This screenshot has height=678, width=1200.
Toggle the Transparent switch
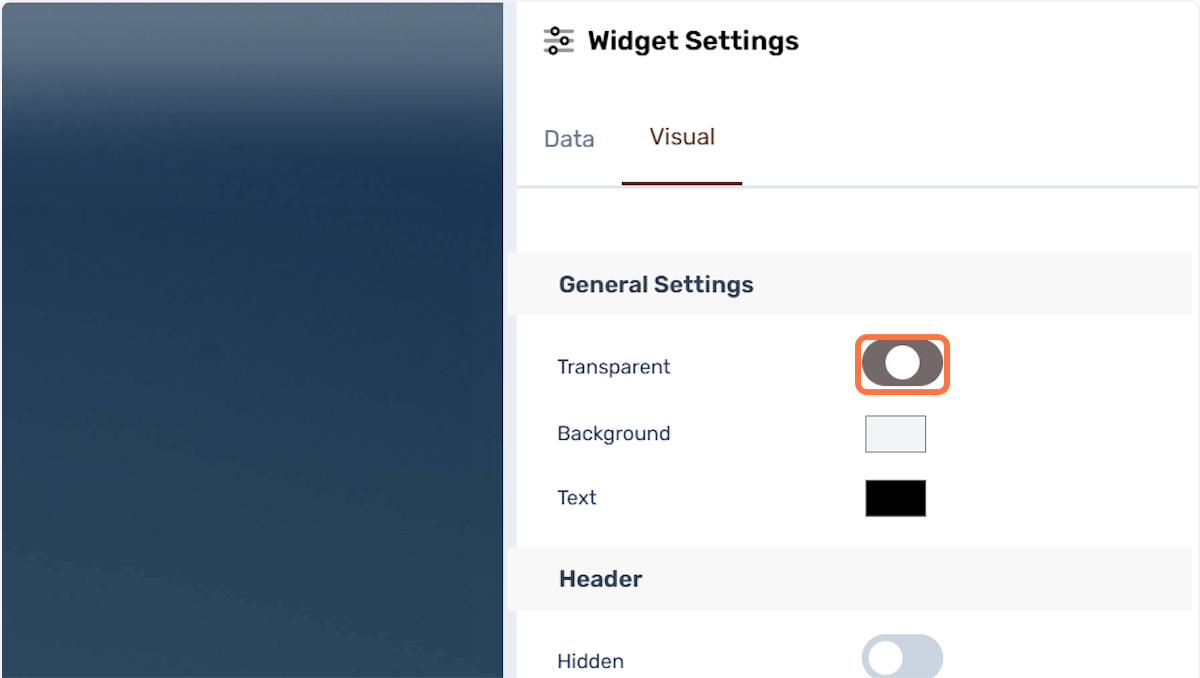(902, 364)
